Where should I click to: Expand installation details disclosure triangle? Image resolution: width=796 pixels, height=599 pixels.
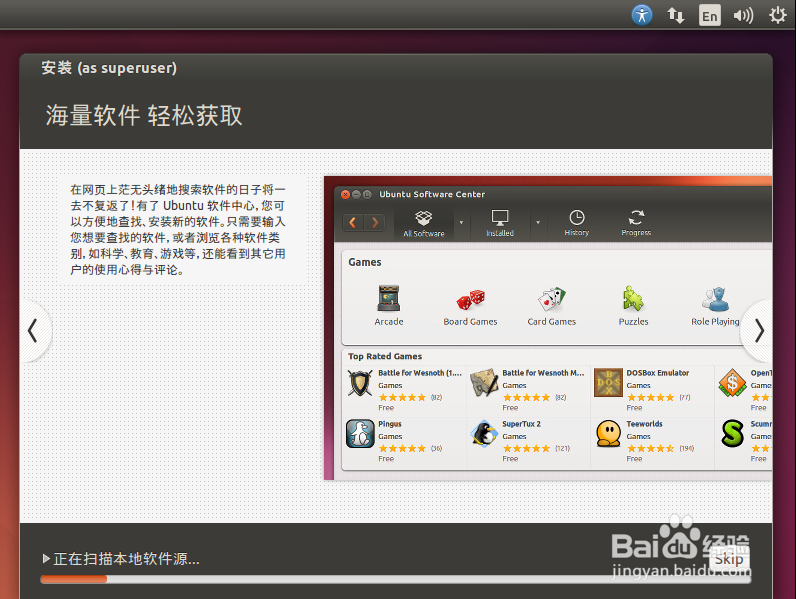(x=46, y=559)
